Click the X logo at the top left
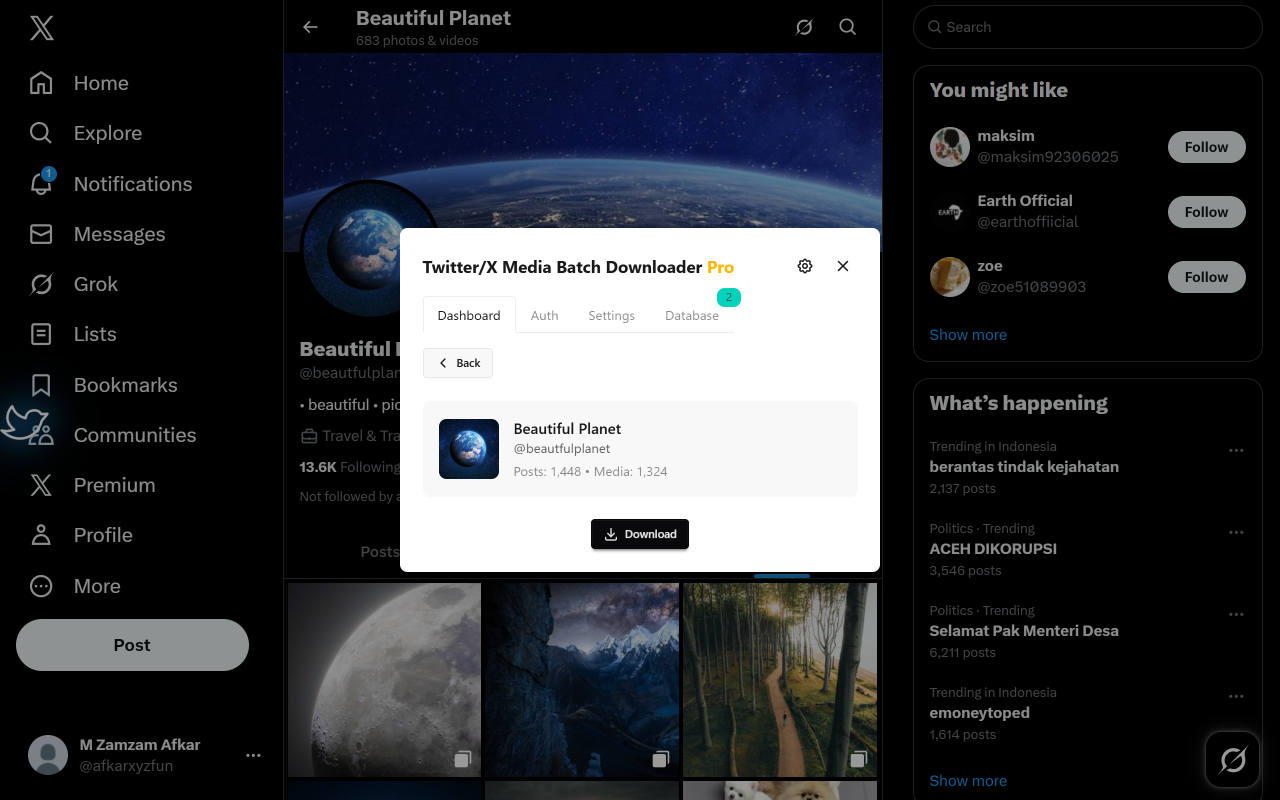1280x800 pixels. (40, 27)
